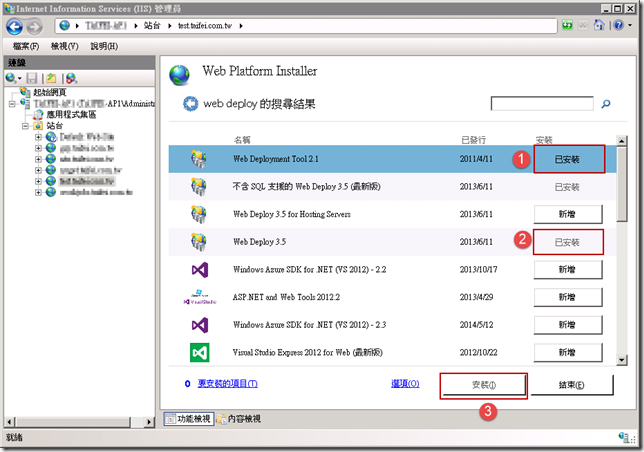Click the 已發行 column header
Screen dimensions: 644x452
point(474,140)
